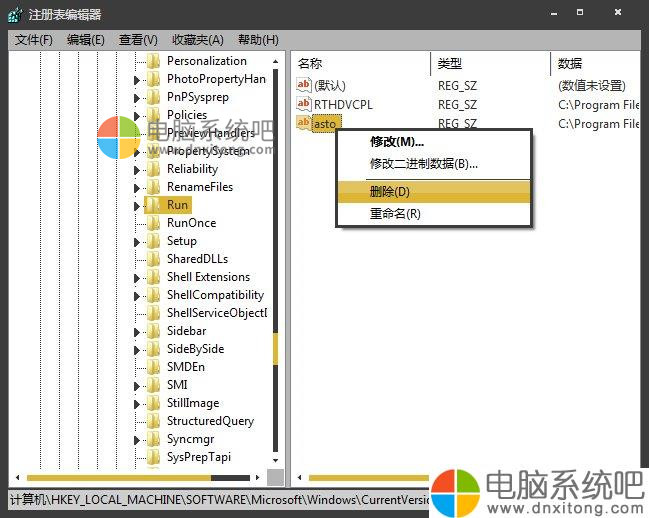Screen dimensions: 649x518
Task: Click the Sidebar folder icon
Action: 154,331
